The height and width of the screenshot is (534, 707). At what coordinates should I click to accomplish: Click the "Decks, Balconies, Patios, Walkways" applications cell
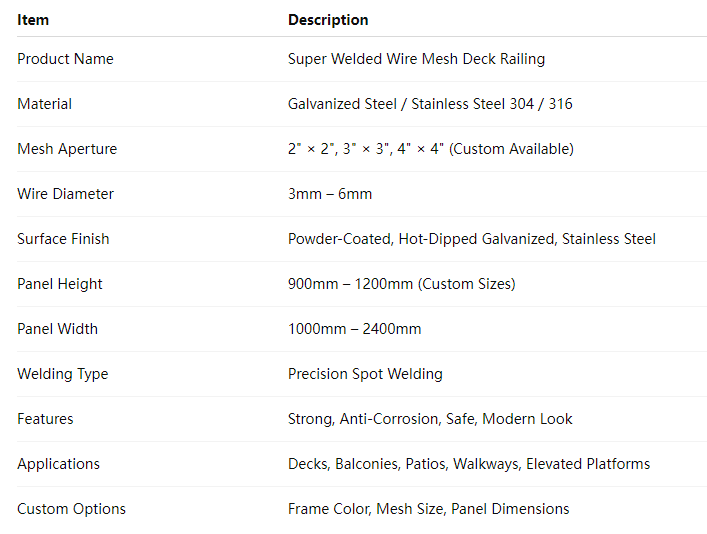click(468, 464)
